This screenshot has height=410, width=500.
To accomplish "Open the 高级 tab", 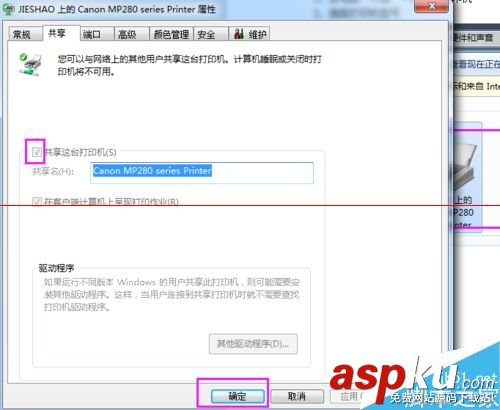I will tap(131, 34).
